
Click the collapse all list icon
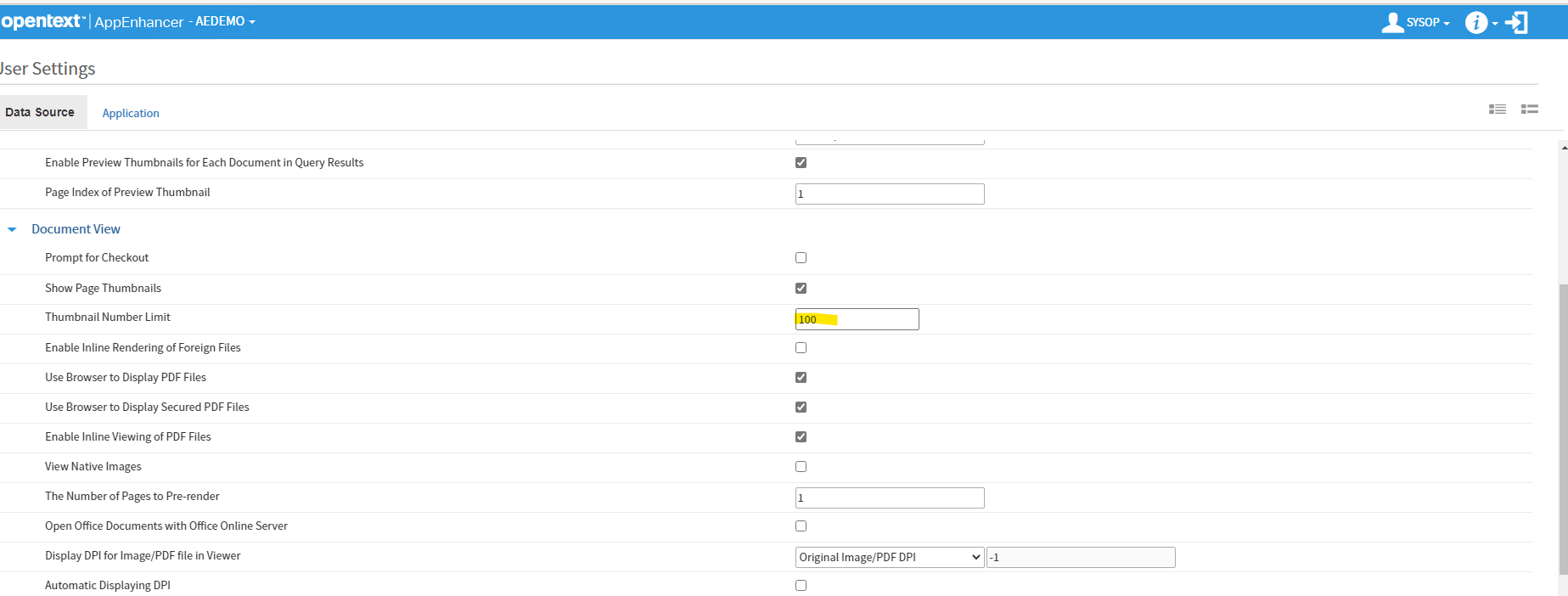[1529, 110]
